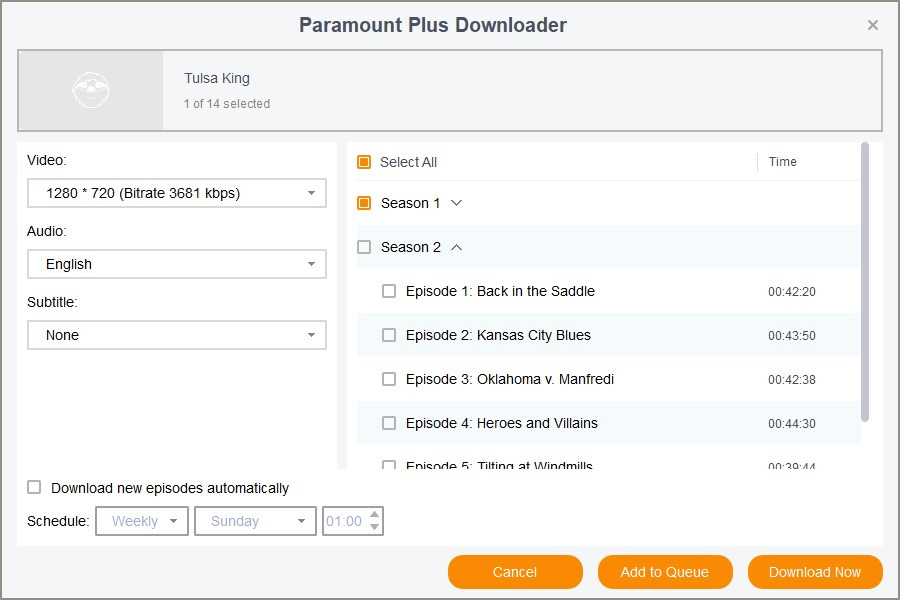Decrease schedule time with down arrow
The width and height of the screenshot is (900, 600).
click(374, 527)
